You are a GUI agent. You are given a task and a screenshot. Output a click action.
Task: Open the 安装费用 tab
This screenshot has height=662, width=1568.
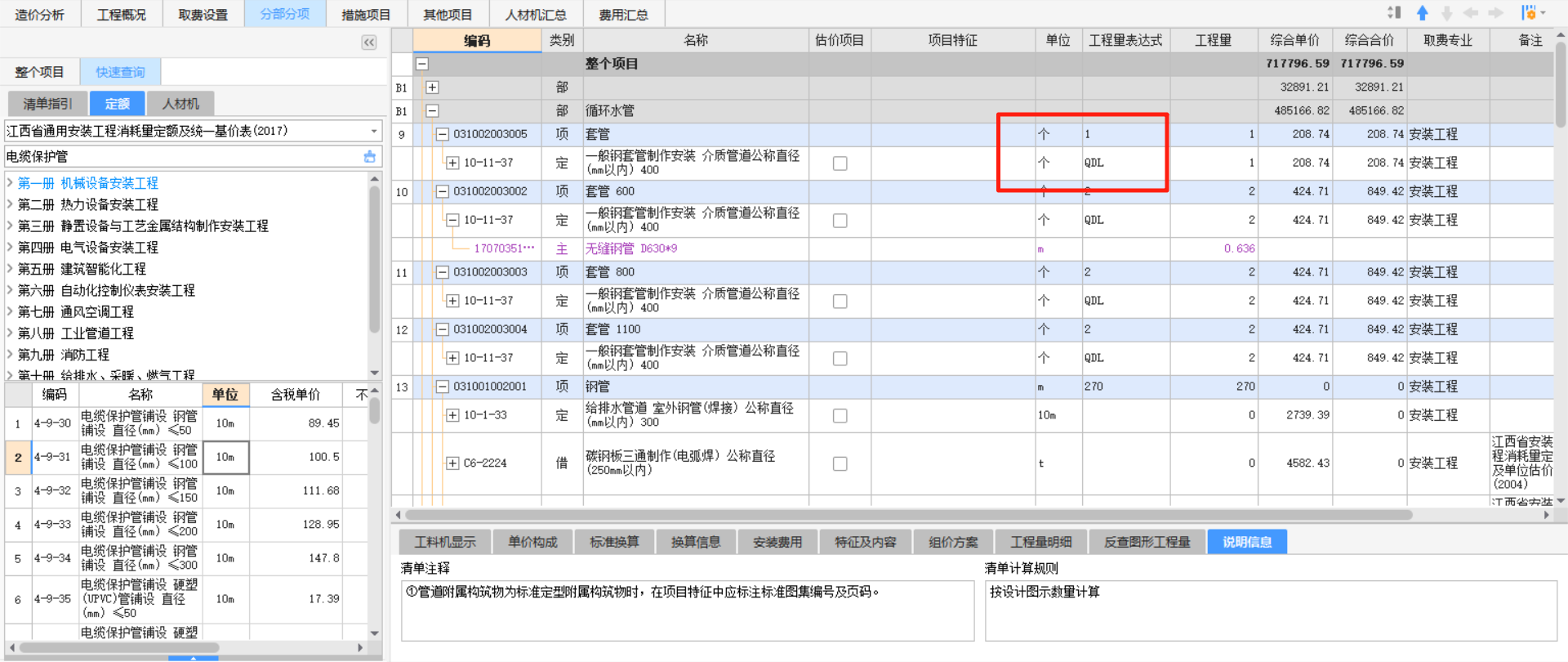click(x=777, y=542)
